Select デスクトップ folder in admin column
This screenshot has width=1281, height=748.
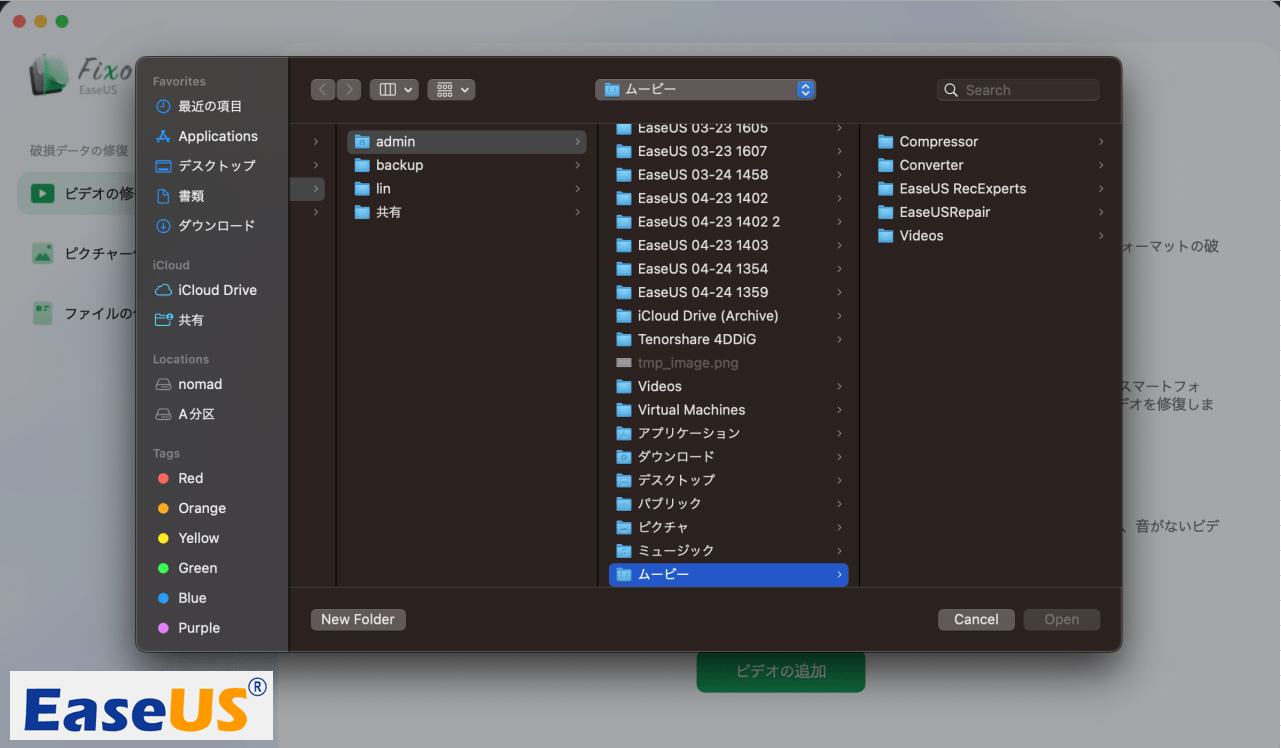[x=728, y=480]
